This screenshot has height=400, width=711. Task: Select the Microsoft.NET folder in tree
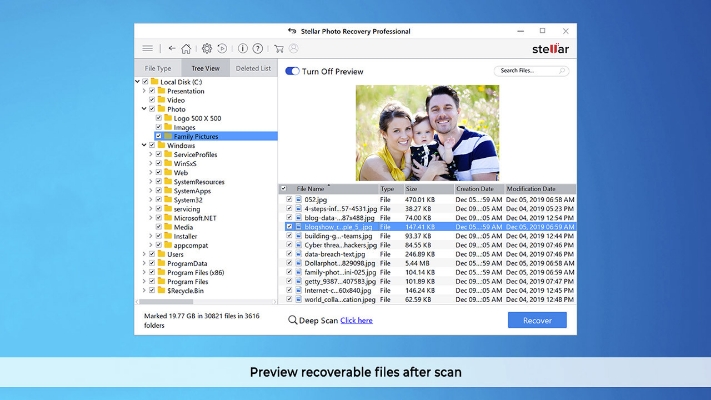click(x=195, y=218)
